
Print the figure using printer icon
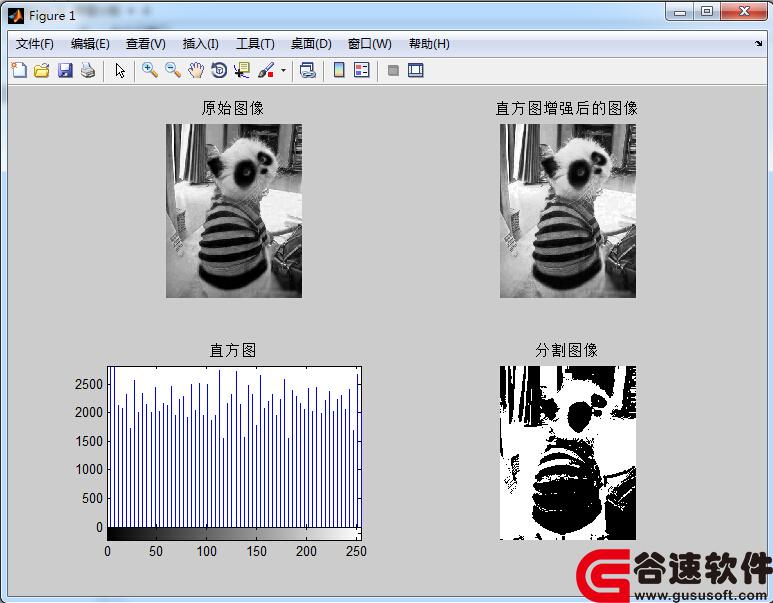88,70
